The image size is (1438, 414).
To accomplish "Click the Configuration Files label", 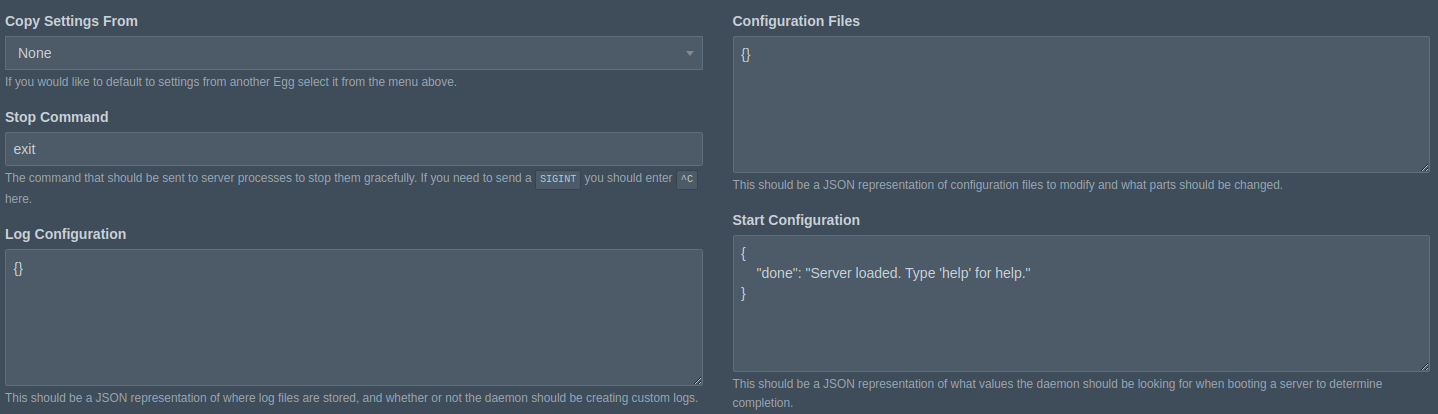I will pos(796,21).
